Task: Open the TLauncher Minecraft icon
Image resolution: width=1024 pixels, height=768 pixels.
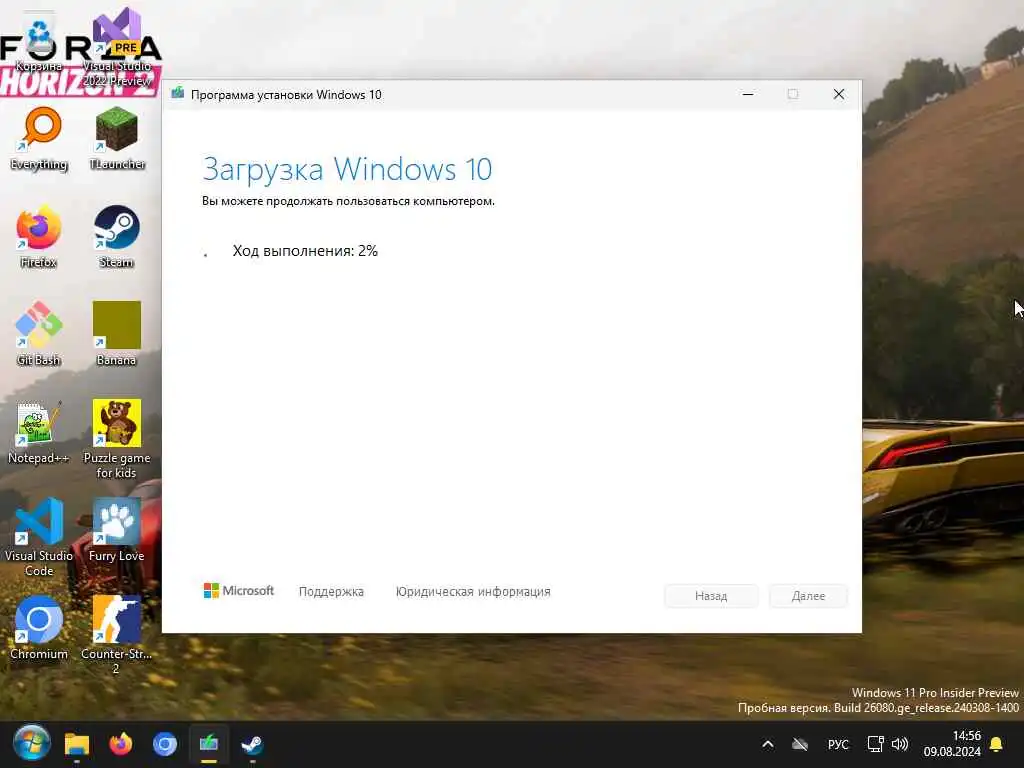Action: pos(117,138)
